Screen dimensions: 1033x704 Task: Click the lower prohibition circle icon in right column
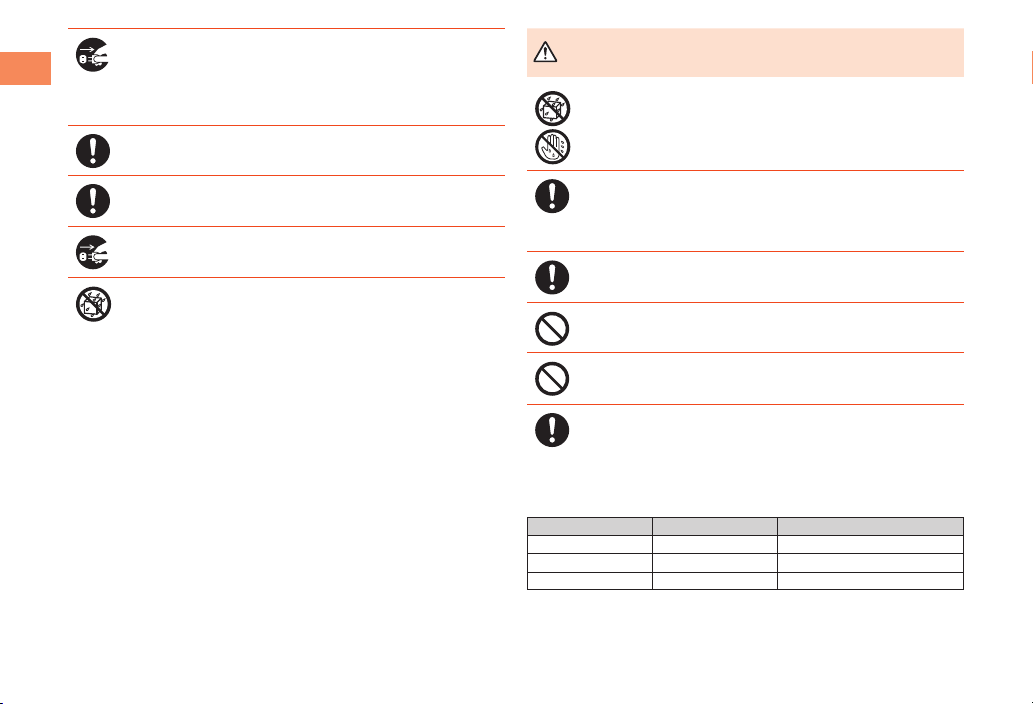552,379
